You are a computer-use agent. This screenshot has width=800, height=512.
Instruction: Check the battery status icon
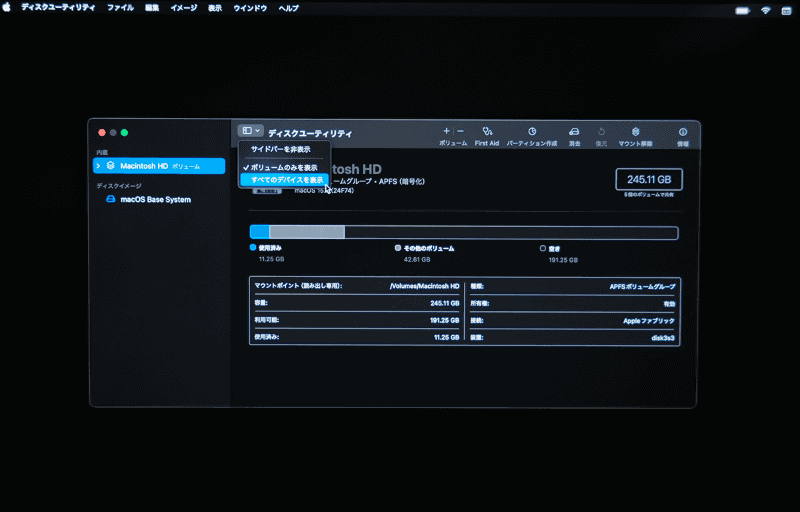pyautogui.click(x=742, y=10)
